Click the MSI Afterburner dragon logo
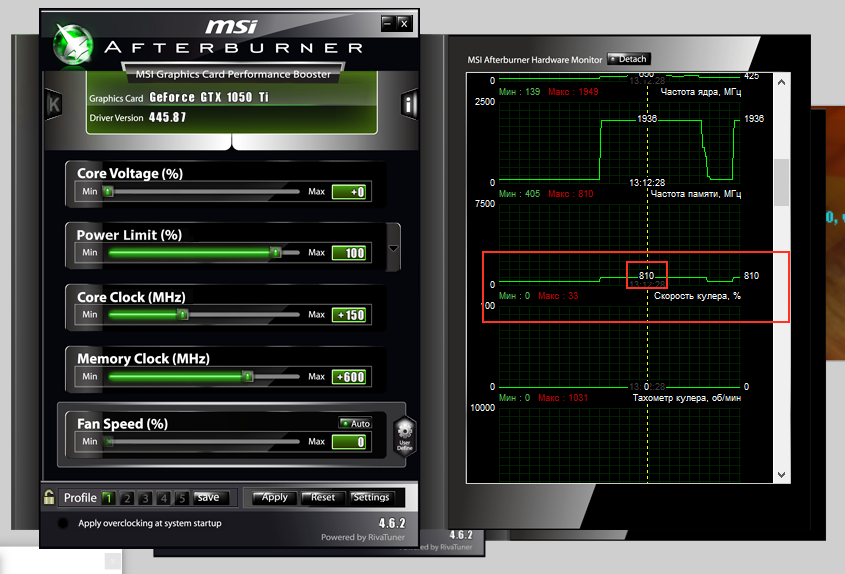 (x=73, y=45)
